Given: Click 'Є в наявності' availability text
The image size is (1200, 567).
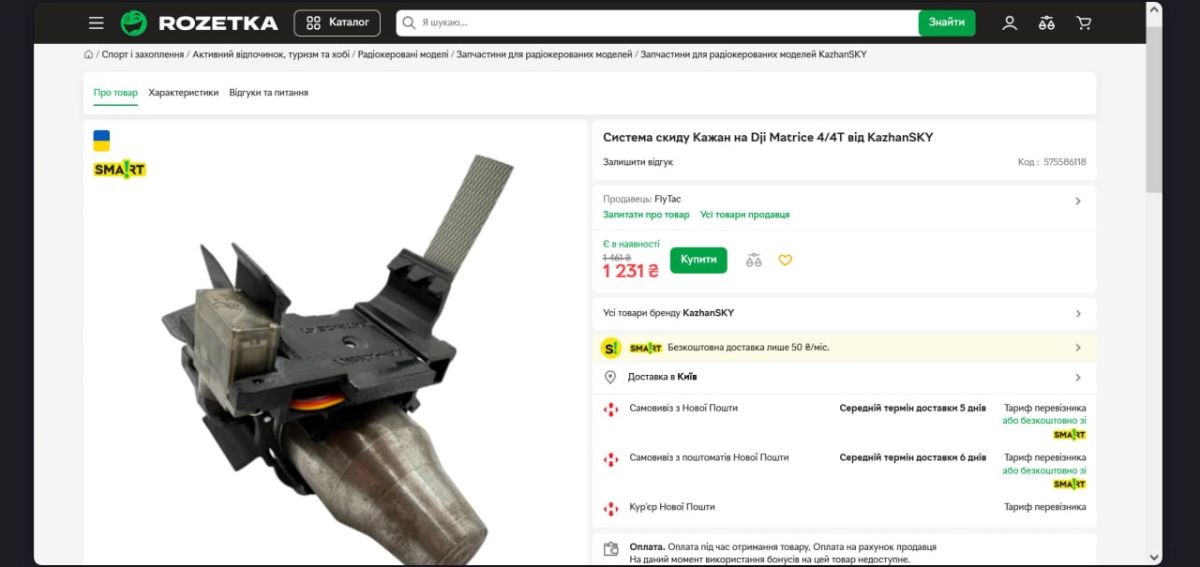Looking at the screenshot, I should [x=631, y=244].
